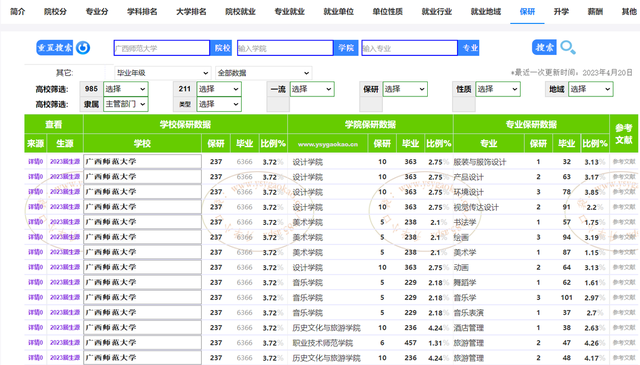The width and height of the screenshot is (640, 365).
Task: Click the blue 院校 button
Action: (x=222, y=48)
